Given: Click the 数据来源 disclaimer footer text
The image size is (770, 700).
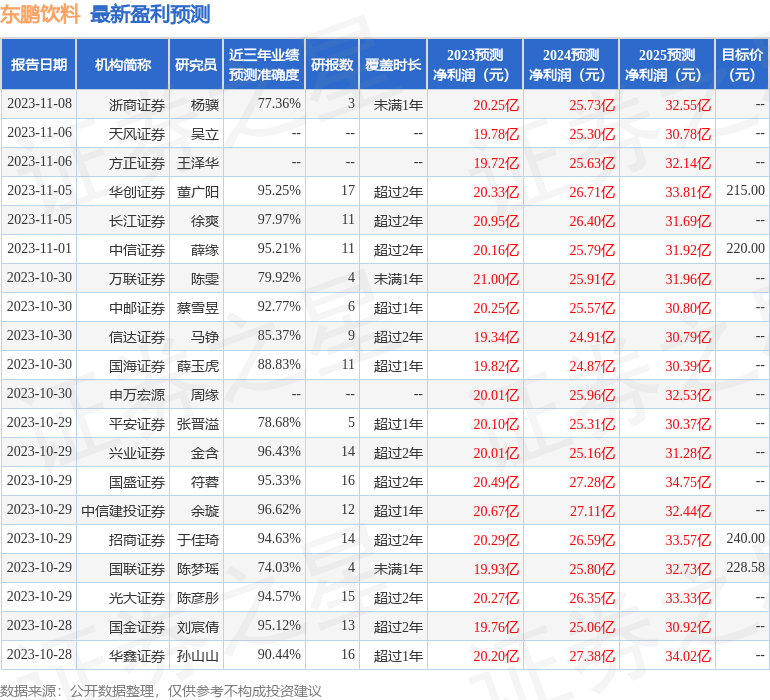Looking at the screenshot, I should (161, 691).
